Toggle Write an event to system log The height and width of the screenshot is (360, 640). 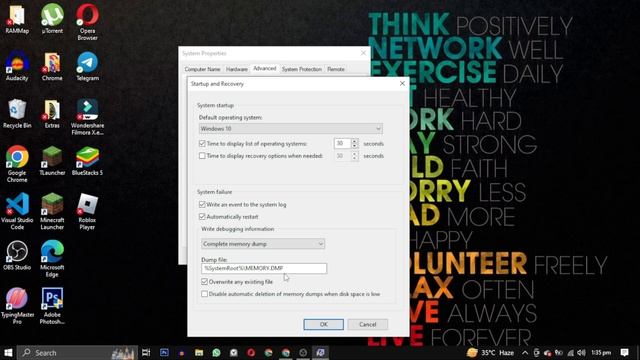[202, 204]
